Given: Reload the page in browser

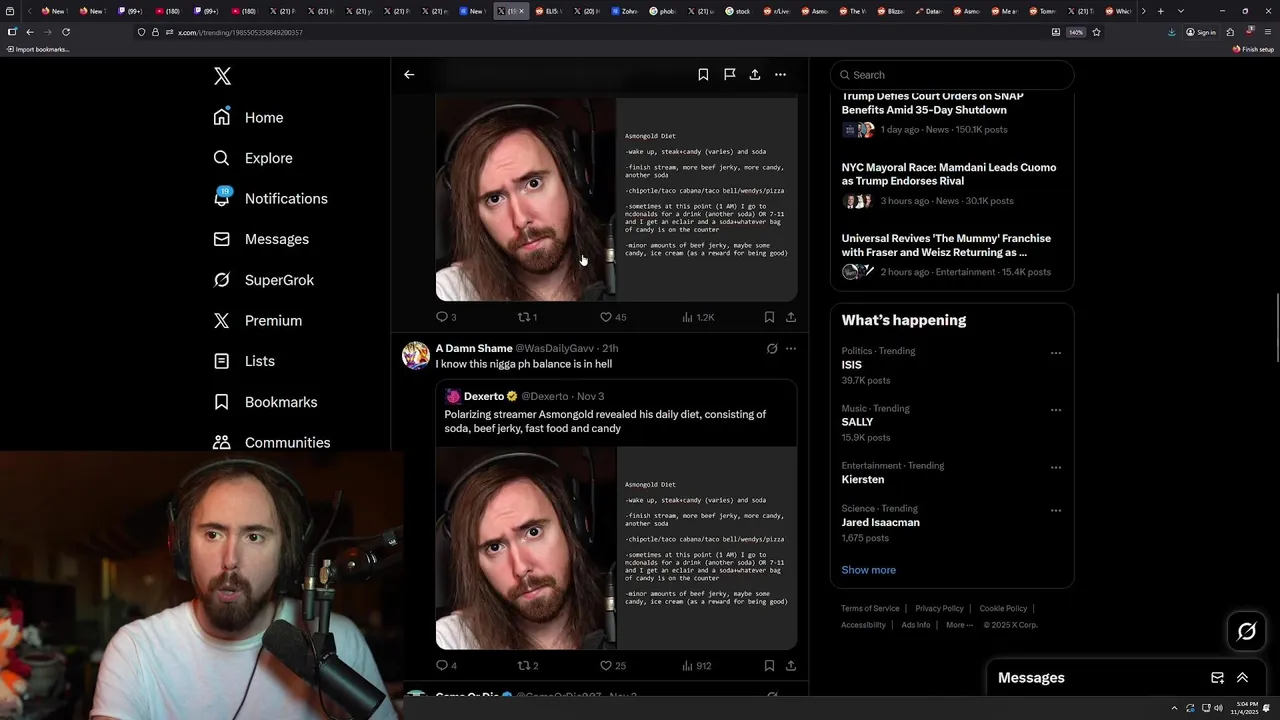Looking at the screenshot, I should tap(66, 32).
